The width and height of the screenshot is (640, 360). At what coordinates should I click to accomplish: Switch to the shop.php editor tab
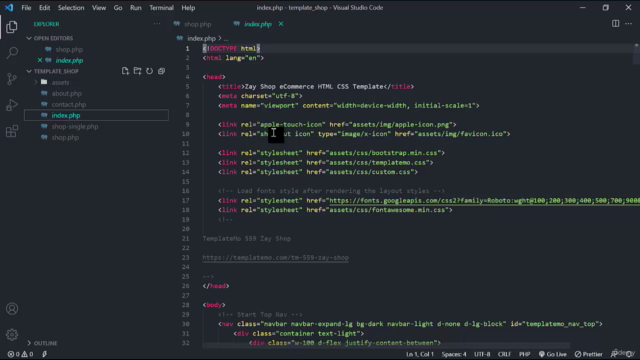(198, 24)
